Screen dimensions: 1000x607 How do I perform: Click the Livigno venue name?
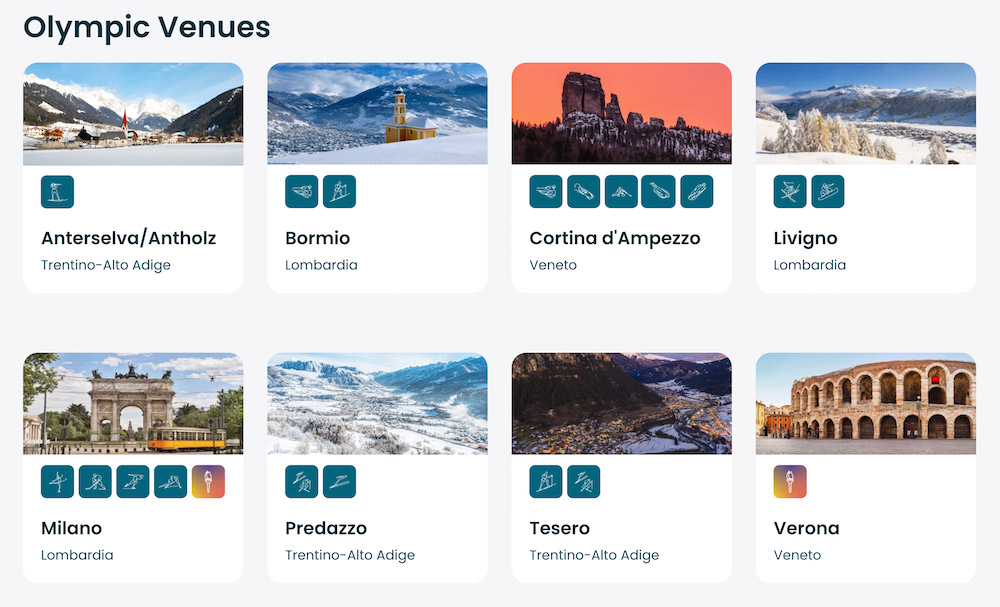click(805, 238)
